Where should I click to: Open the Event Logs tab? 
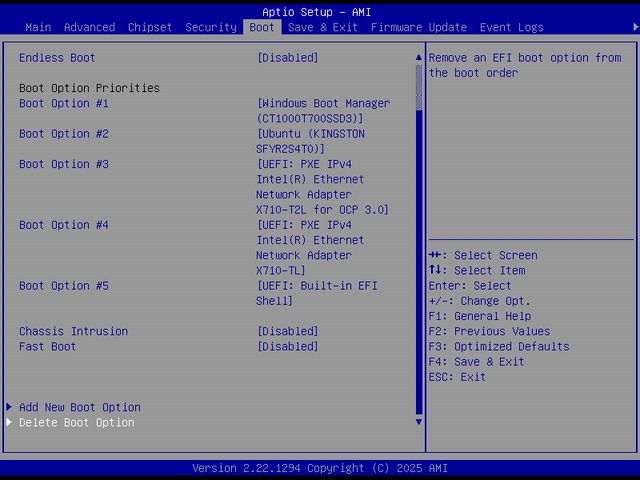point(511,27)
